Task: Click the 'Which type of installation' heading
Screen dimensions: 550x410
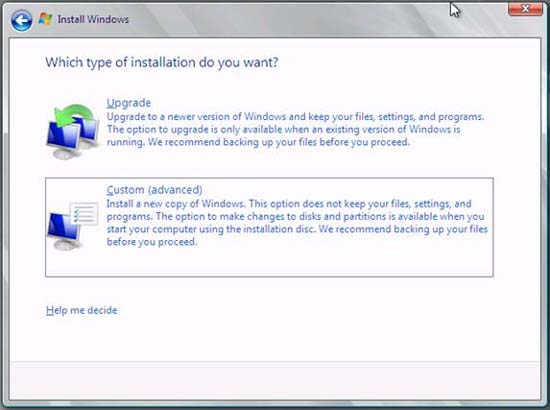Action: pos(162,62)
